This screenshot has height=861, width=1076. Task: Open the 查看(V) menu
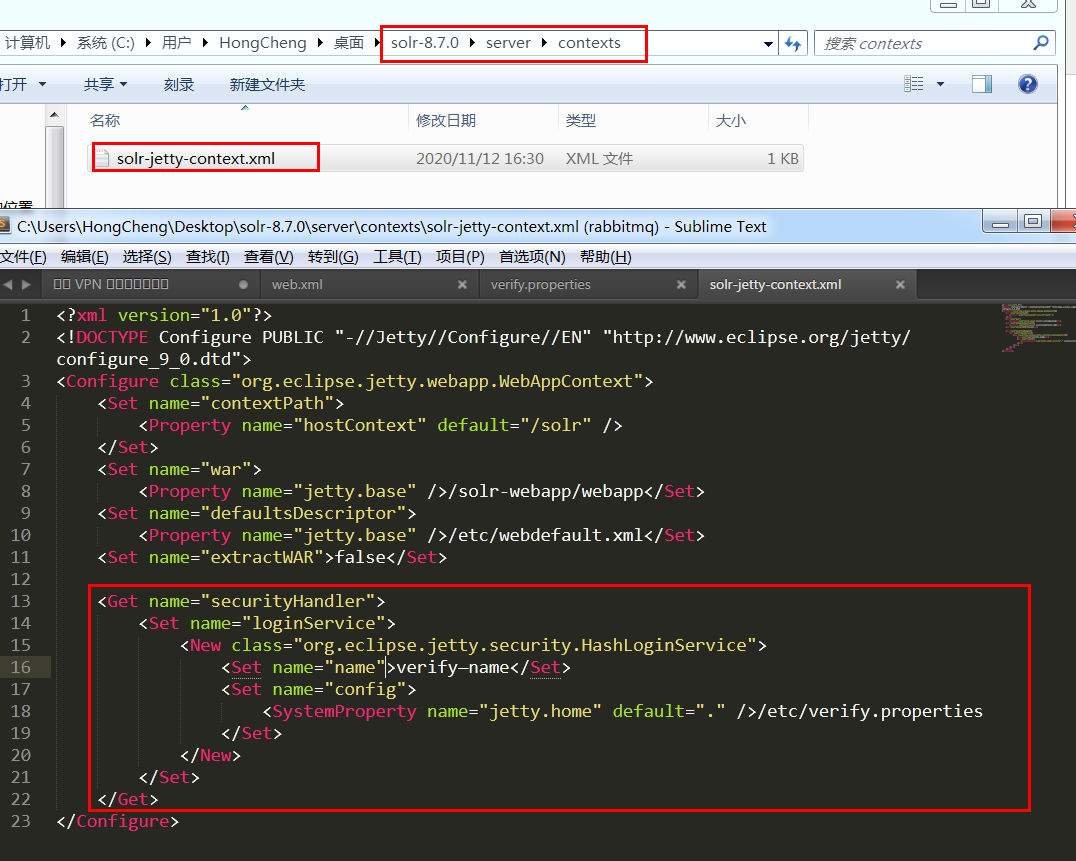click(268, 257)
